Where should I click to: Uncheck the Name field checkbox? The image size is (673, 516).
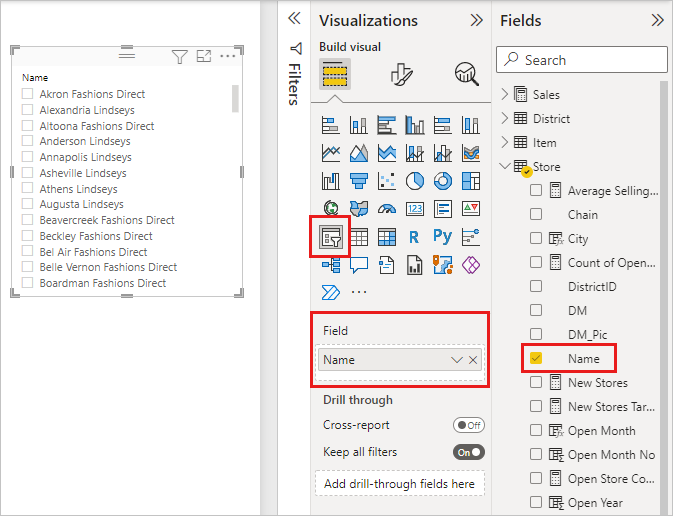pyautogui.click(x=536, y=358)
